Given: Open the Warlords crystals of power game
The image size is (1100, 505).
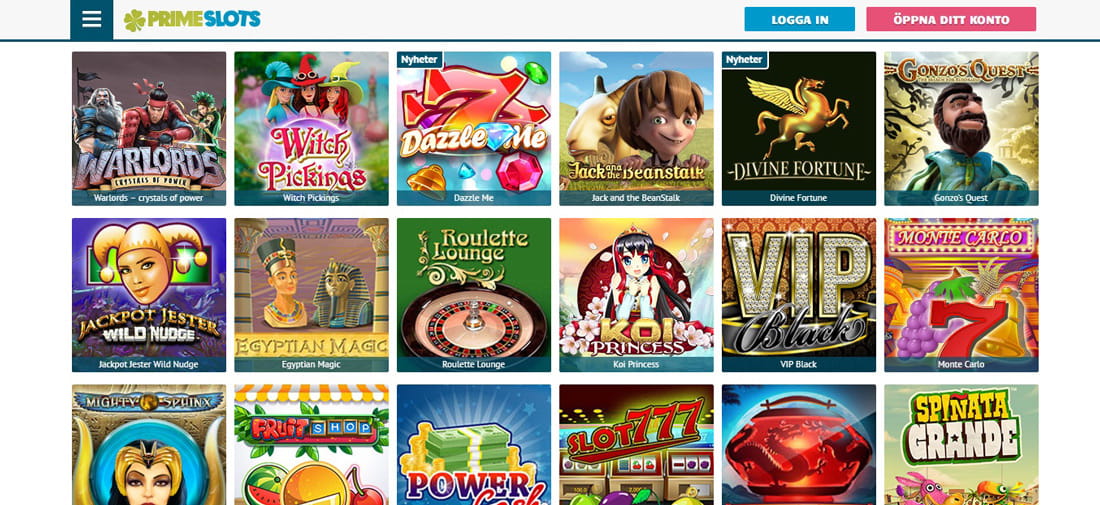Looking at the screenshot, I should (149, 128).
